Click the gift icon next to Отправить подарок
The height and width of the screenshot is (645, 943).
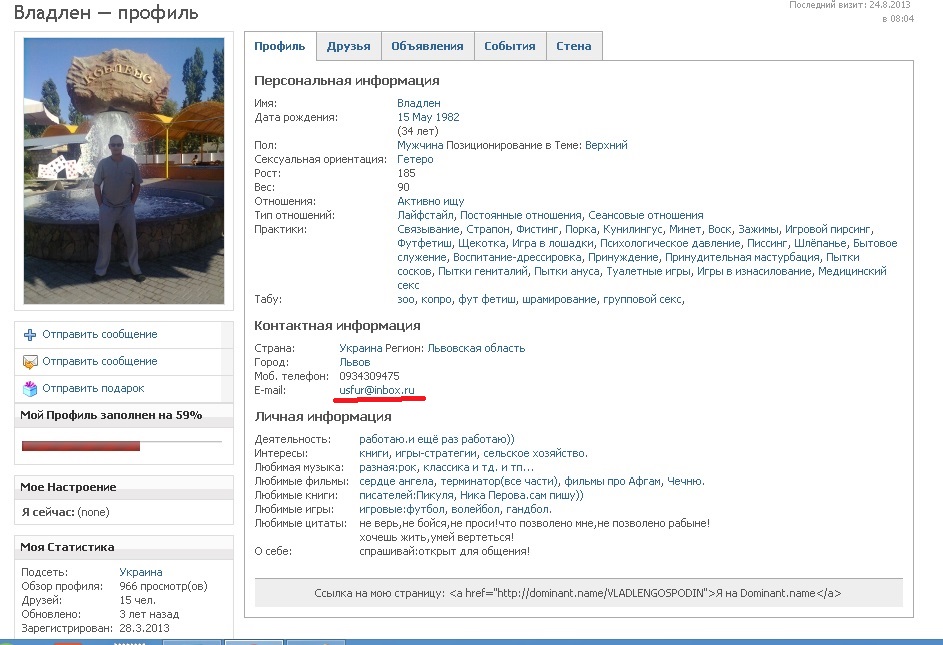click(x=30, y=388)
